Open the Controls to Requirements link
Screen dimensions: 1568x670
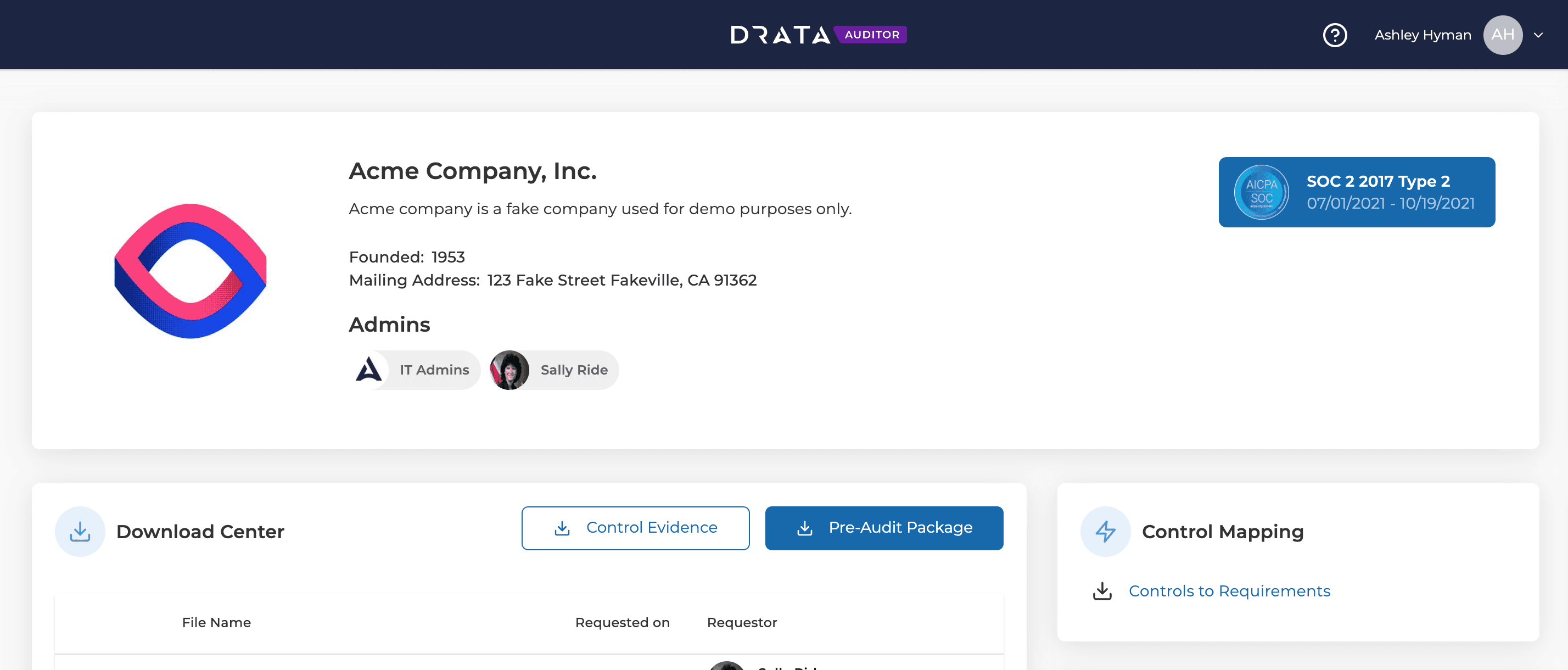pos(1229,591)
